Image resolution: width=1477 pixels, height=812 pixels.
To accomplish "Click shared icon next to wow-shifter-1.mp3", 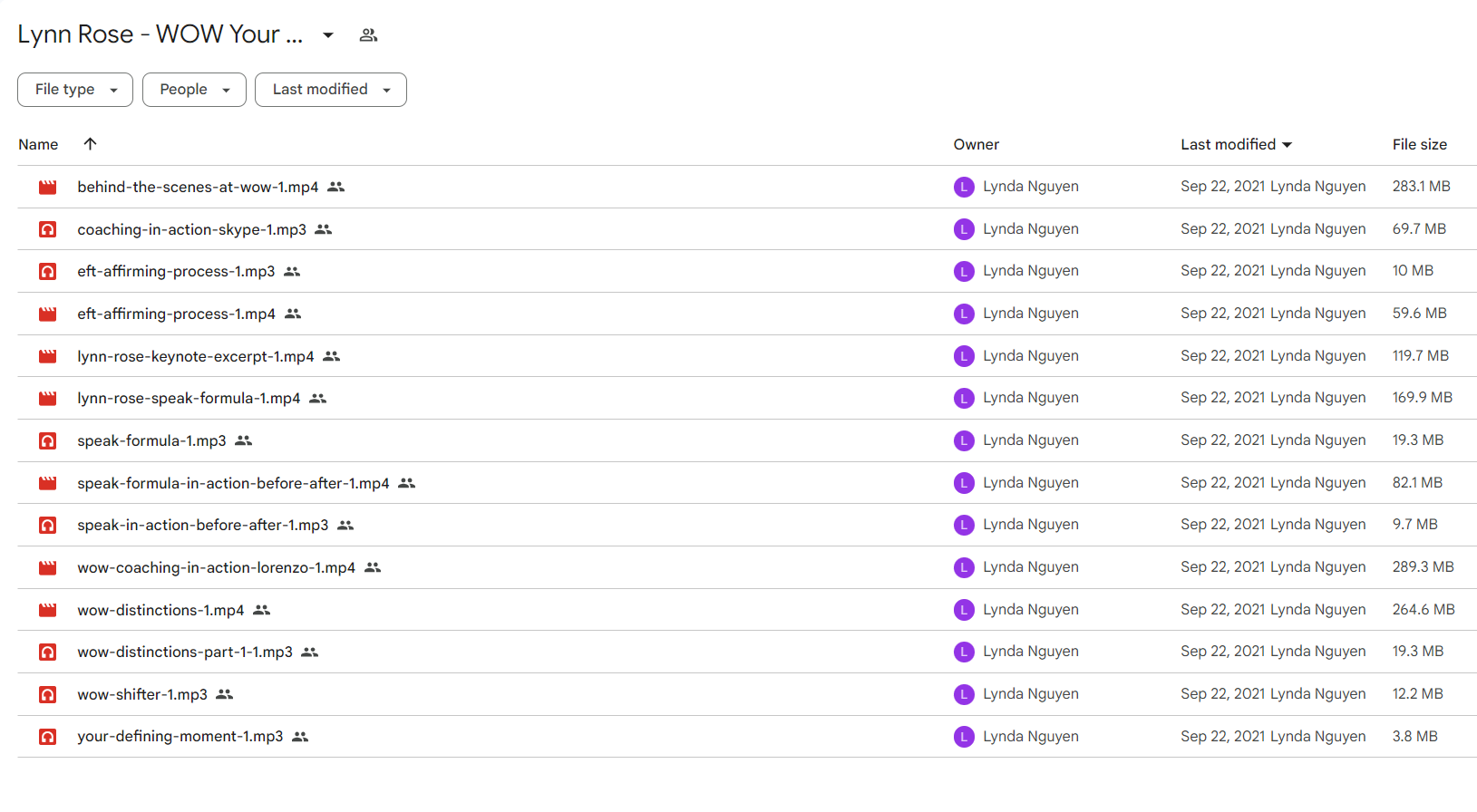I will point(225,694).
